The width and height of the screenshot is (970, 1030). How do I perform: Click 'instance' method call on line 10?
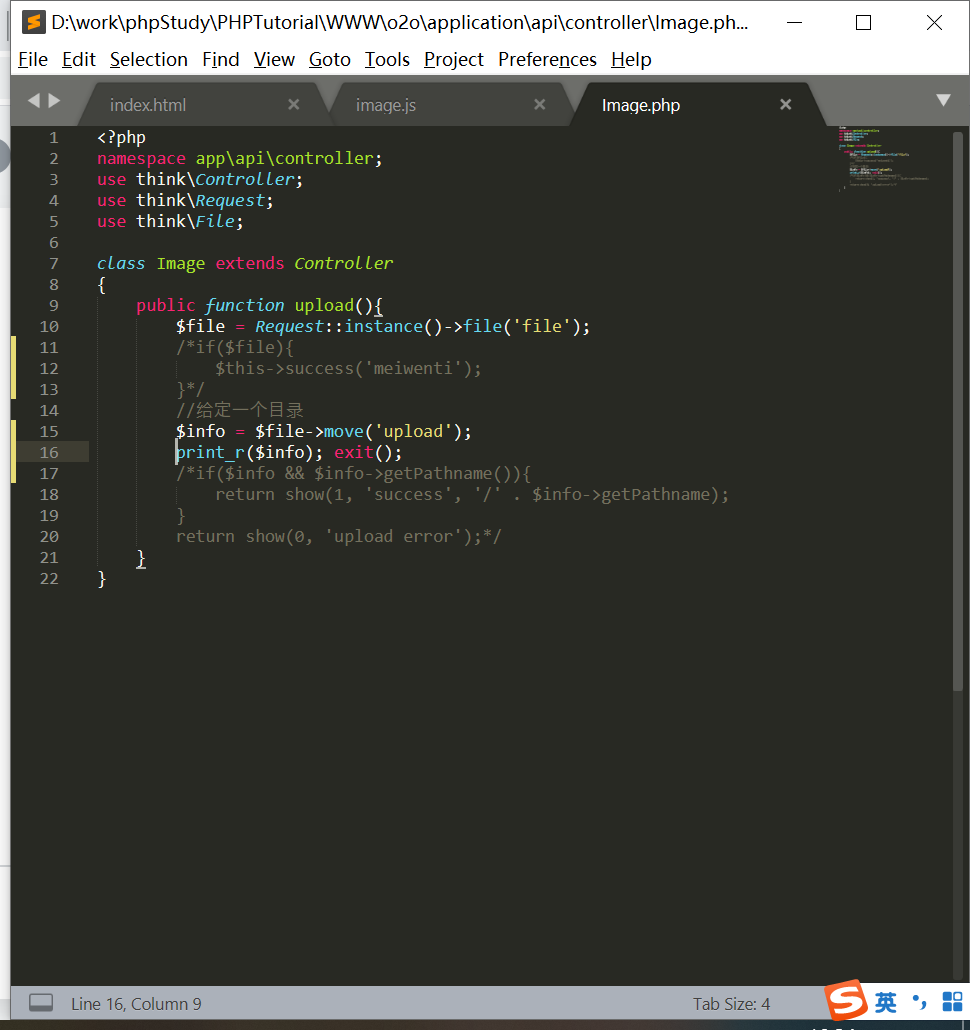(x=384, y=326)
